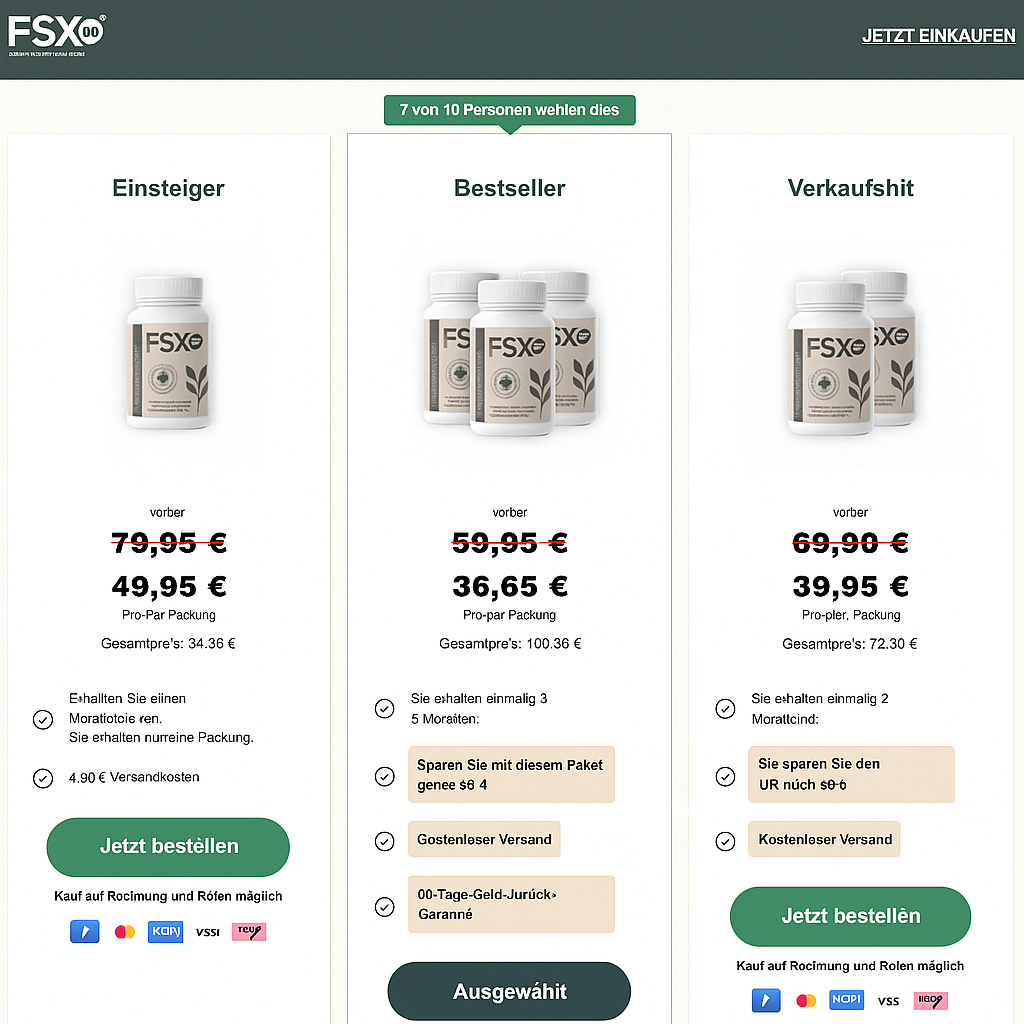Click the checkmark beside Gostenloser Versand in Bestseller
This screenshot has height=1024, width=1024.
click(384, 841)
